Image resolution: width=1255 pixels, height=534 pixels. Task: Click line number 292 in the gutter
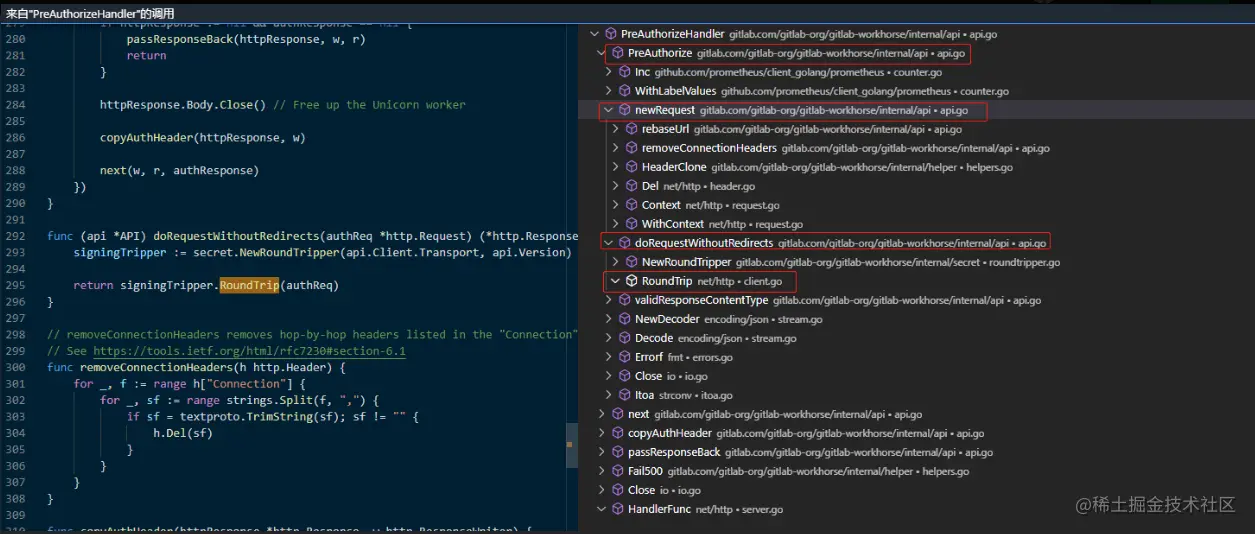point(15,236)
